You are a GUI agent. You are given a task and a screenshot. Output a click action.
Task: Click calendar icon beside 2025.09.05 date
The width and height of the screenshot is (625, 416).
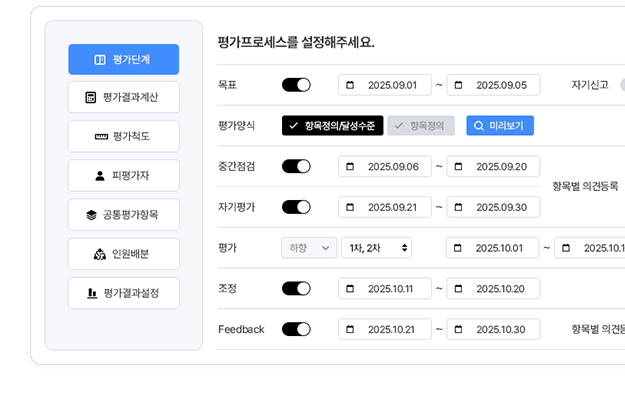[x=458, y=85]
